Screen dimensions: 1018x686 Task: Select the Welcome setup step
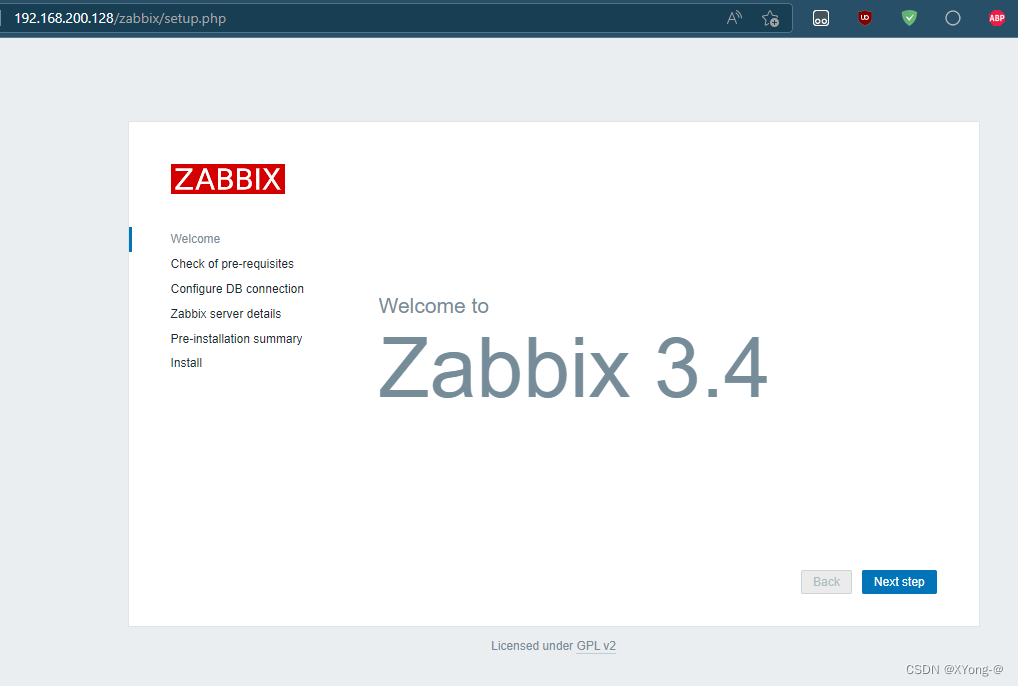point(195,239)
